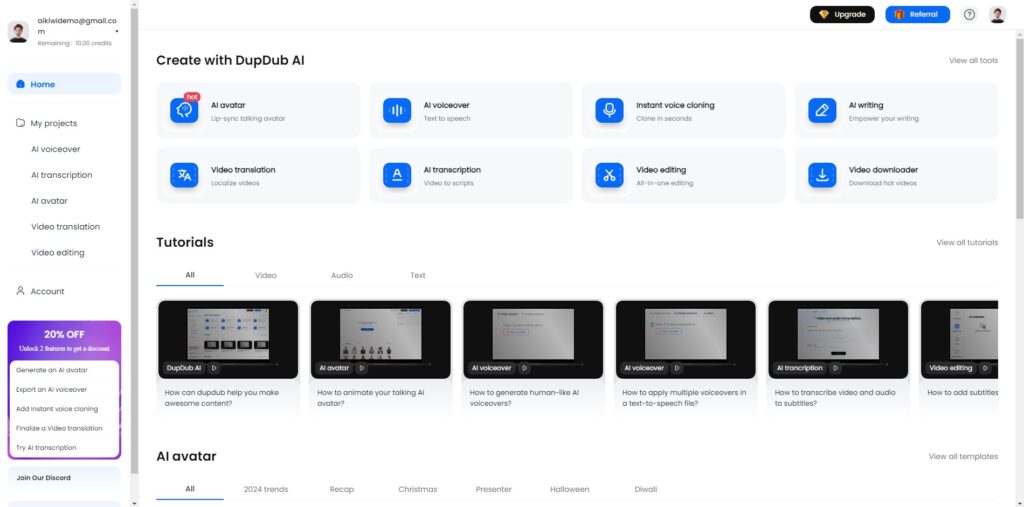1024x507 pixels.
Task: Play the DupDub AI tutorial video
Action: [214, 368]
